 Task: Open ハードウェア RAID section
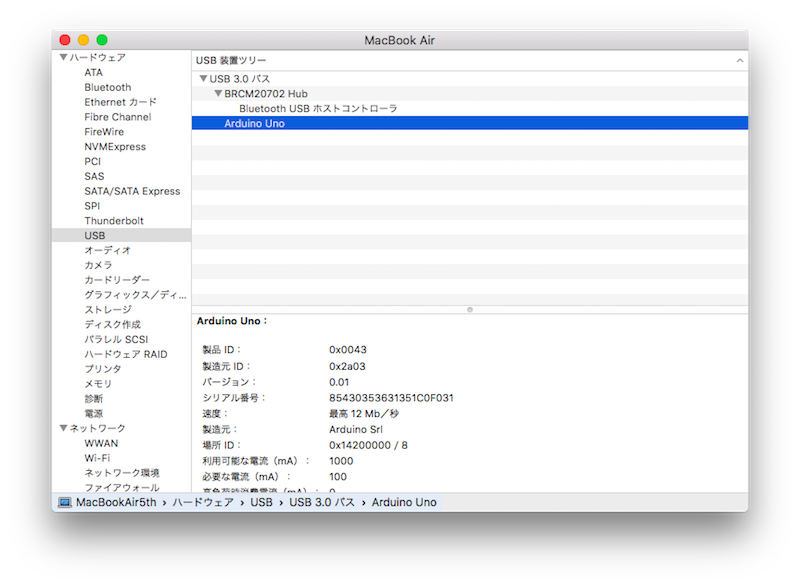pyautogui.click(x=126, y=353)
